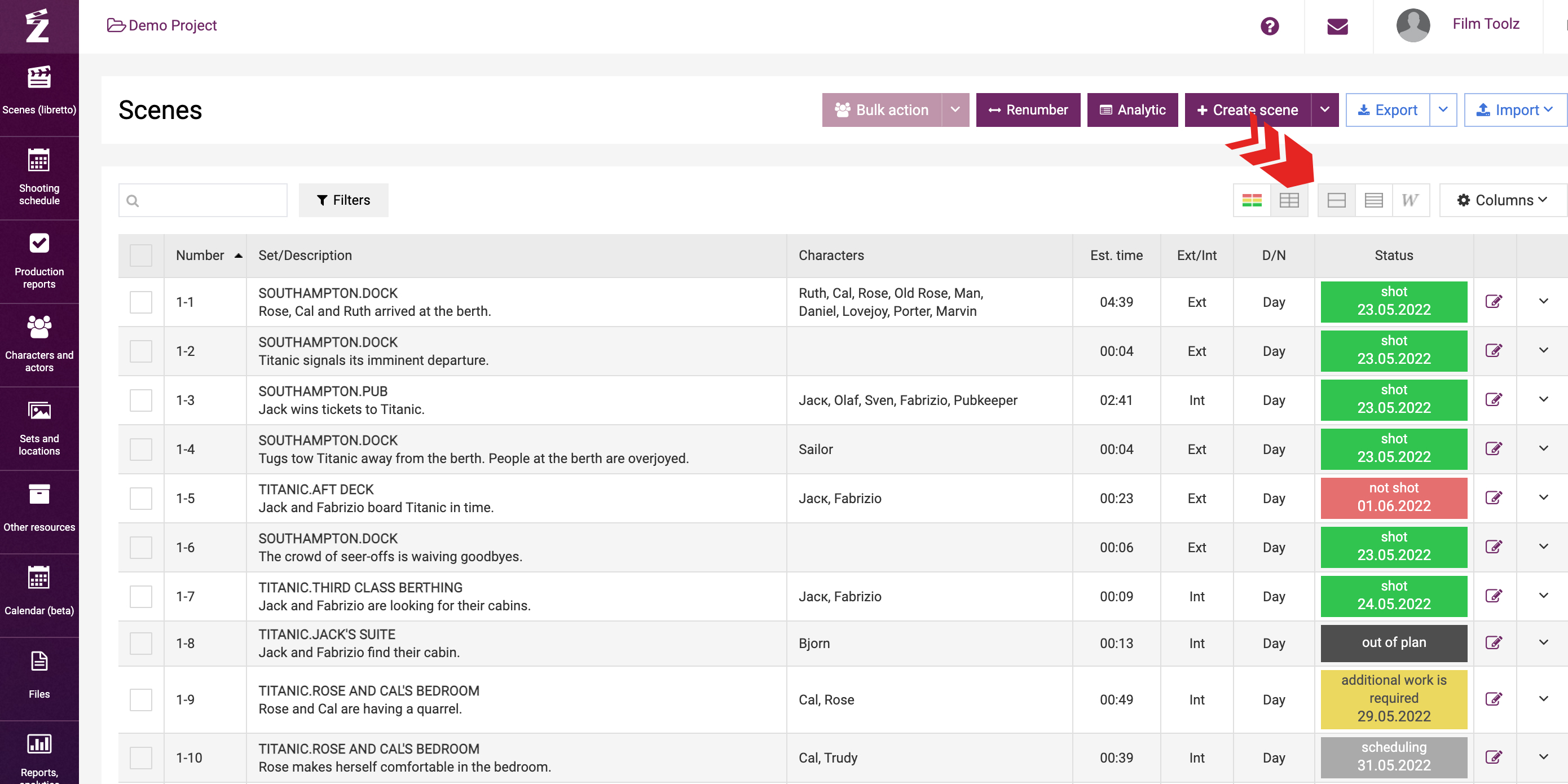Open the Columns settings dropdown
This screenshot has width=1568, height=784.
coord(1502,200)
